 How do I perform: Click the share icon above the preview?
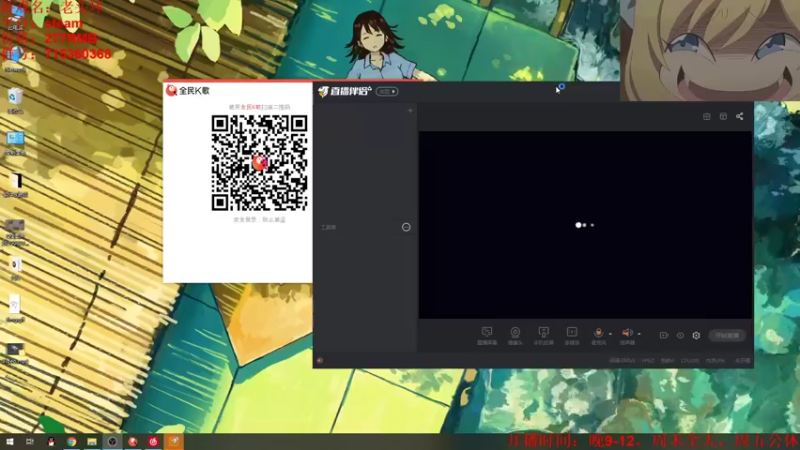coord(740,116)
